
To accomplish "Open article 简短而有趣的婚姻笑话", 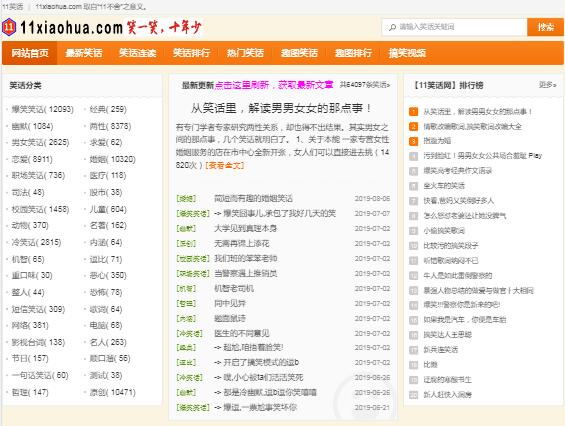I will [x=253, y=199].
